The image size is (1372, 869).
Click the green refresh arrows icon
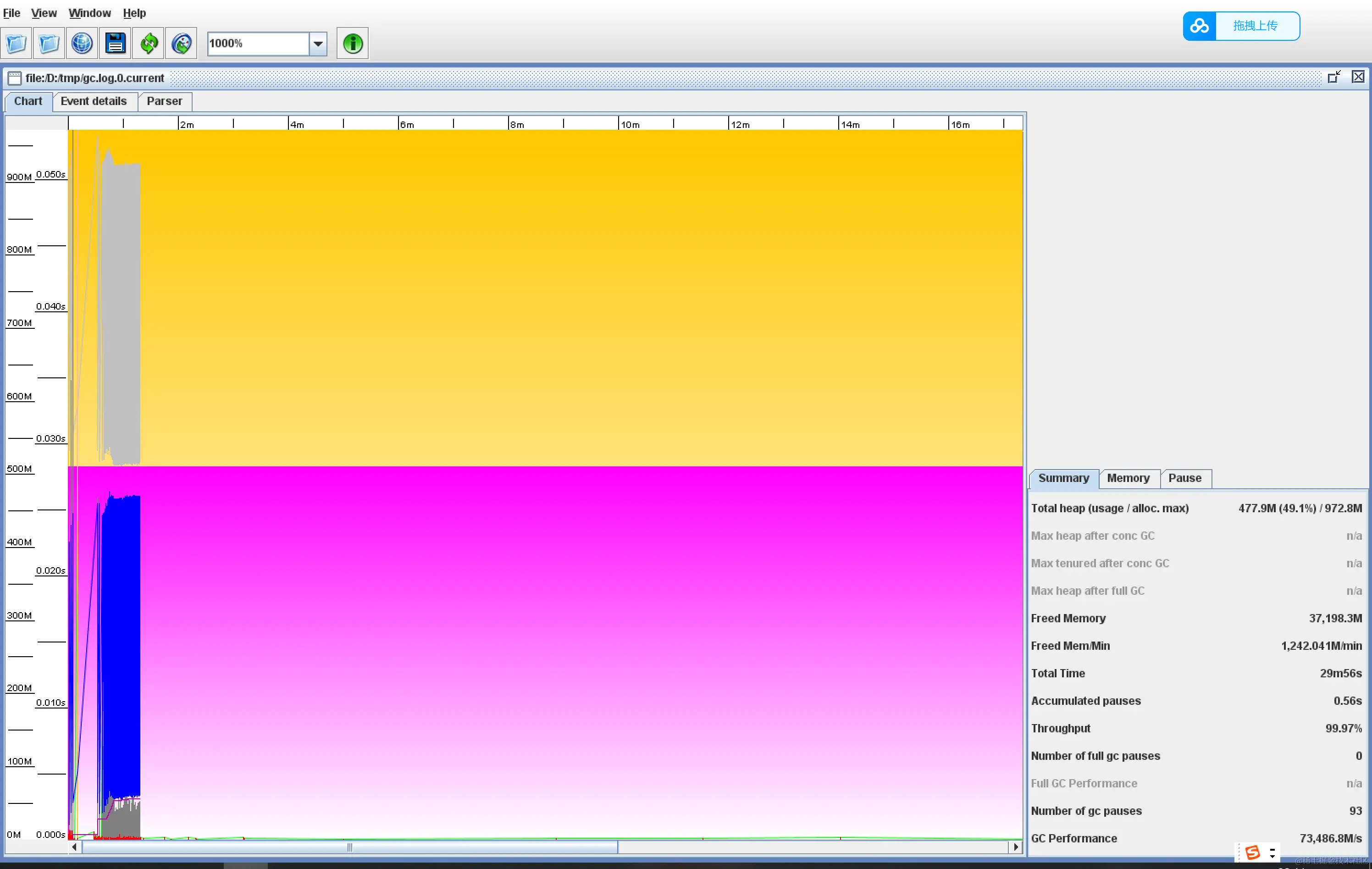pos(149,43)
